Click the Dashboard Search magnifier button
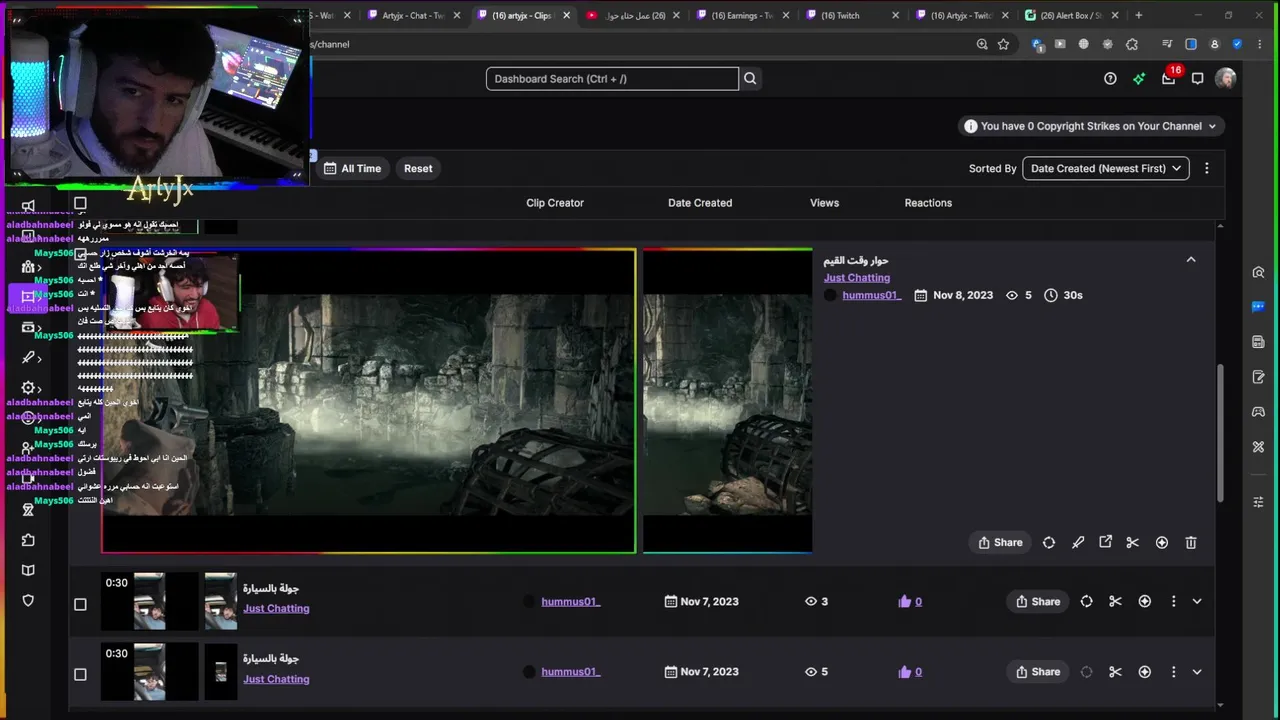The height and width of the screenshot is (720, 1280). (x=750, y=79)
